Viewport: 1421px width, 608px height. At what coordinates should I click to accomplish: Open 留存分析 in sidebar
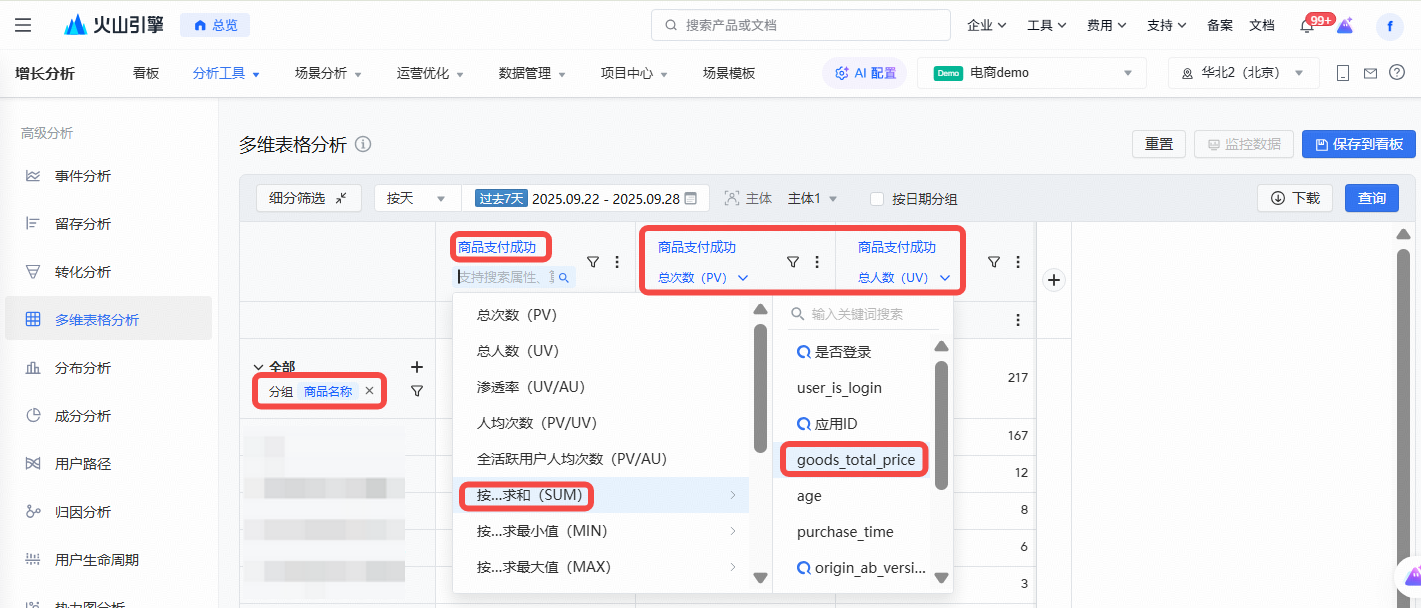click(83, 224)
